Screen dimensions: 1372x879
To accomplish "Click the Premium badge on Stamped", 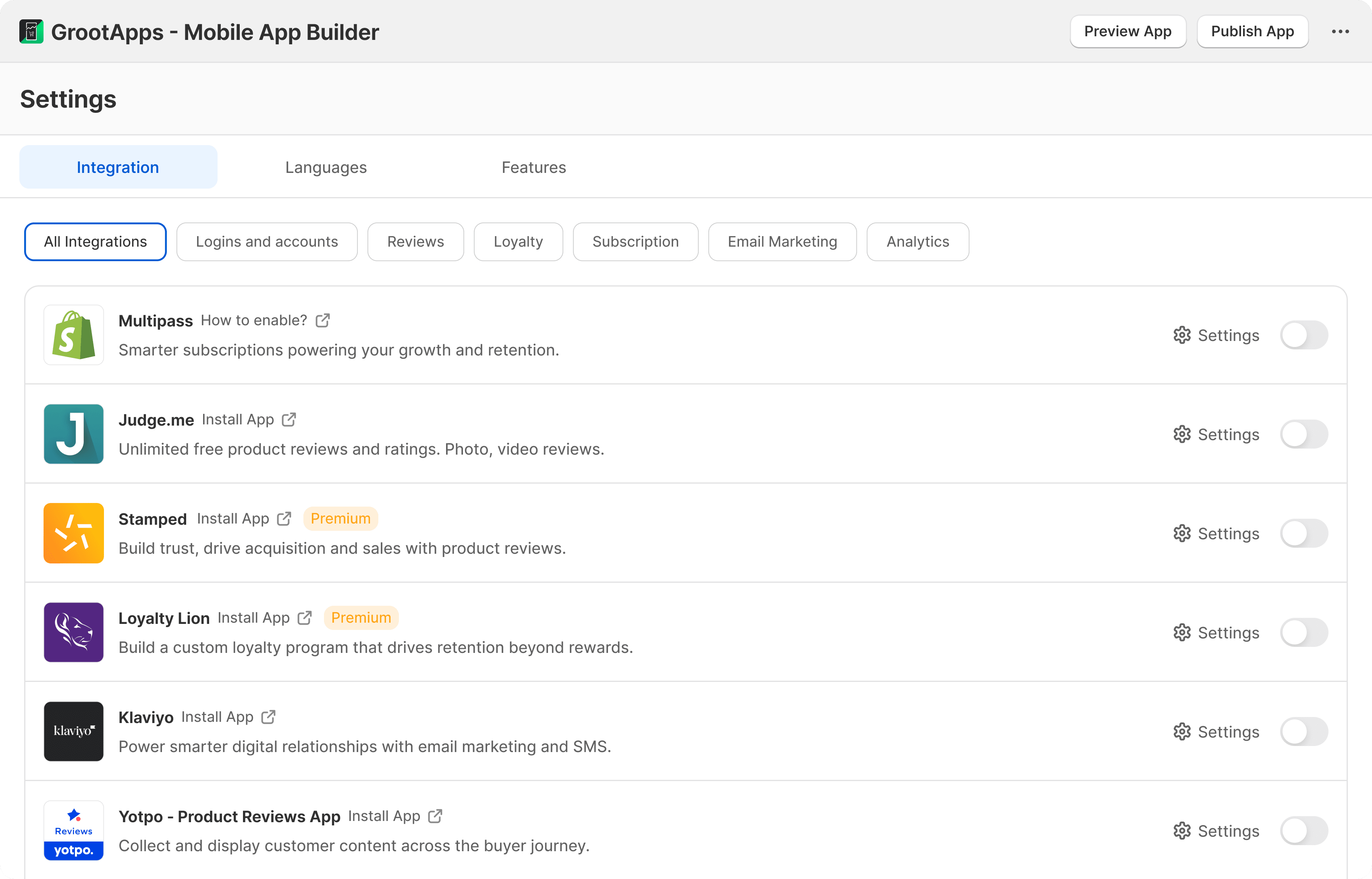I will [x=340, y=519].
